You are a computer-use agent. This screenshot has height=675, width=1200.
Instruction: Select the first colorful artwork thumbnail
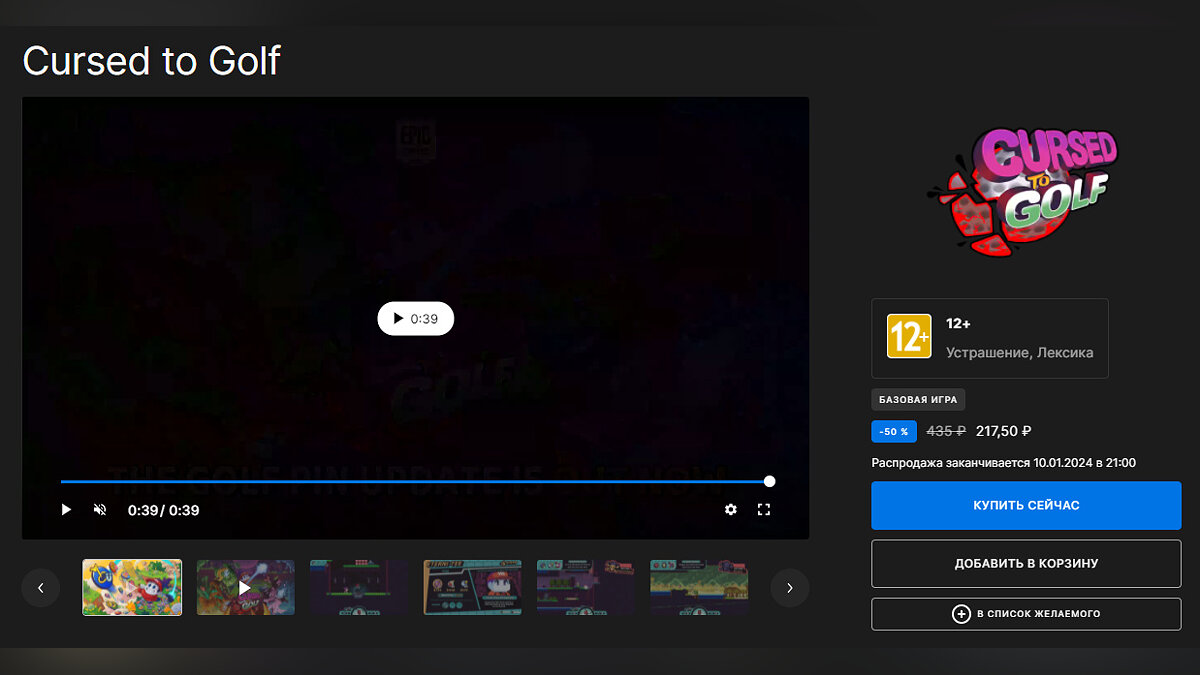[x=132, y=587]
